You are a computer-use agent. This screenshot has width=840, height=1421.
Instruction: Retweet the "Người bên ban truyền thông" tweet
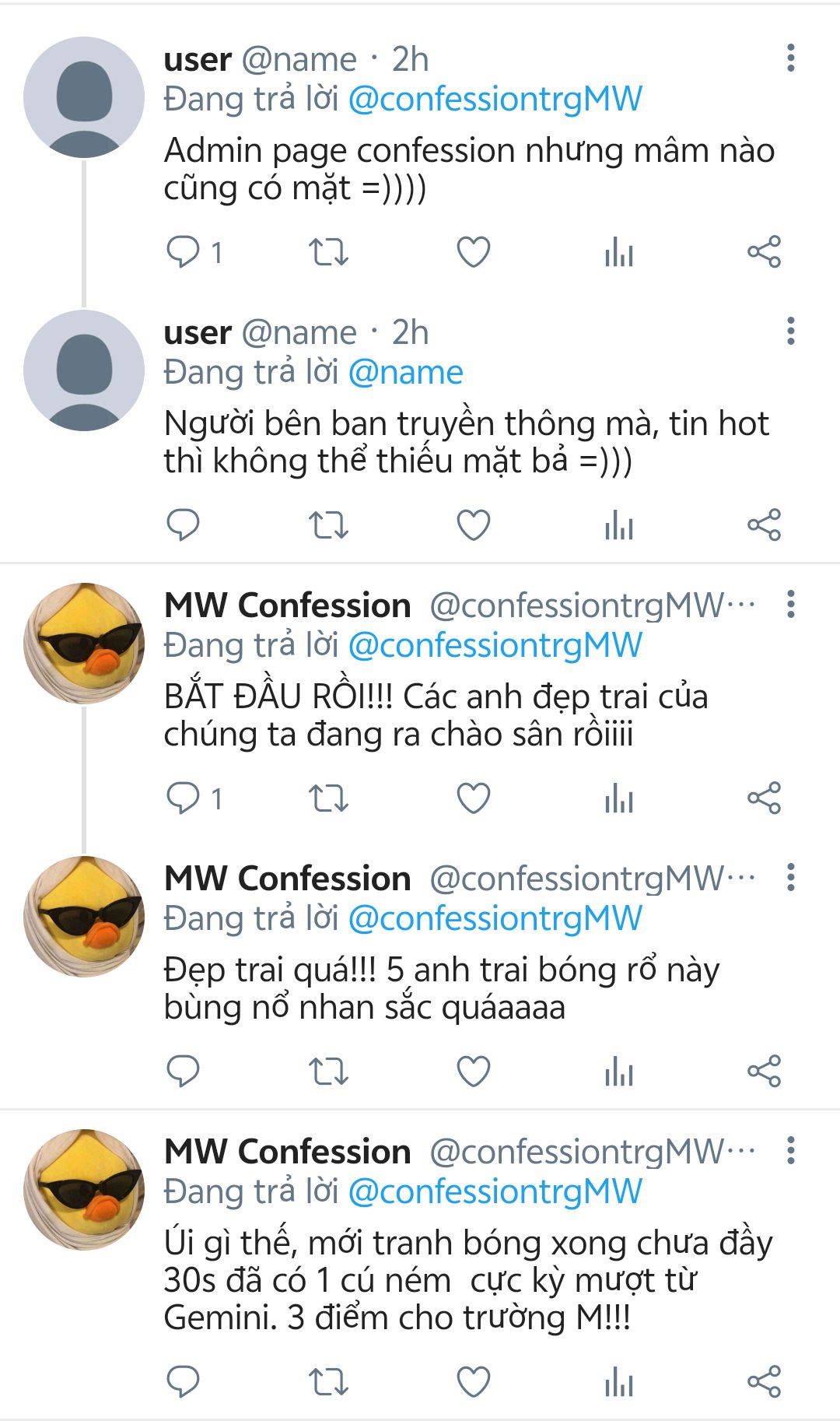328,525
